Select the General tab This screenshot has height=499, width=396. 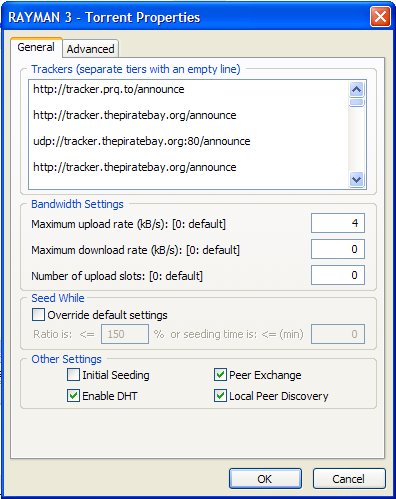click(x=36, y=47)
